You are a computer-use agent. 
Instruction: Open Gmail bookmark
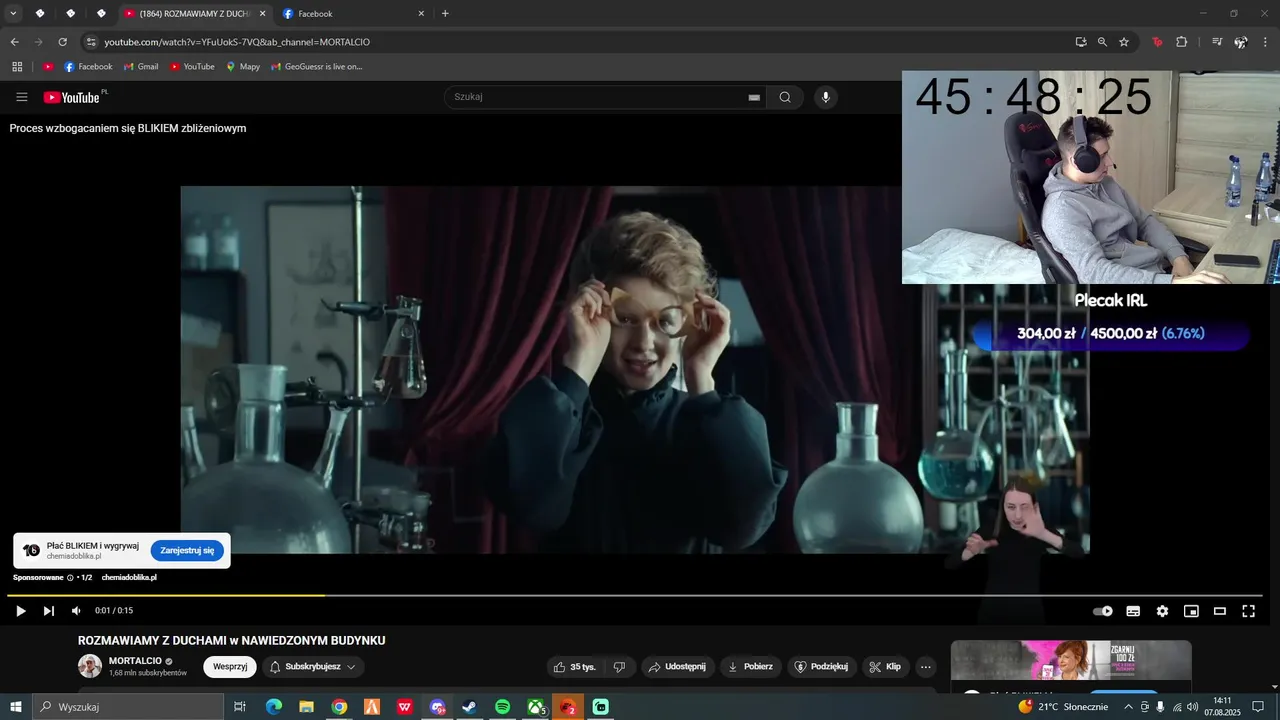(x=141, y=67)
